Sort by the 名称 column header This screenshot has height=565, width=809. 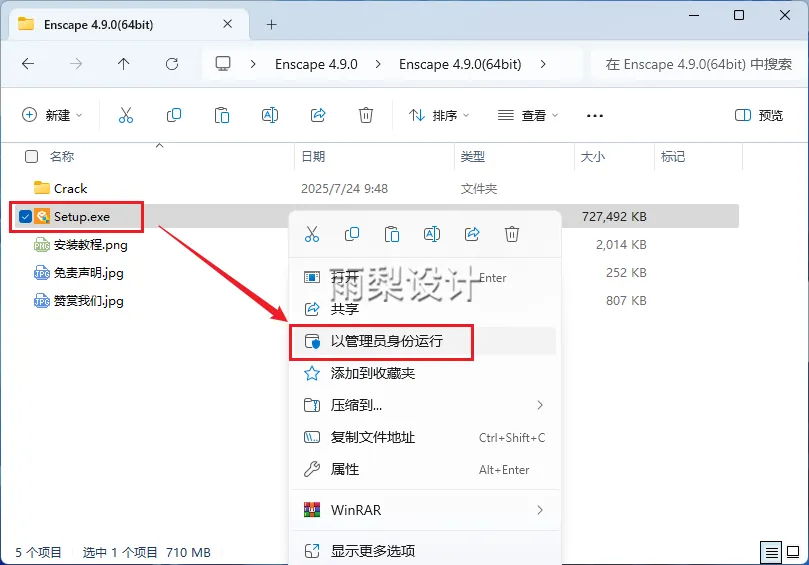coord(62,156)
